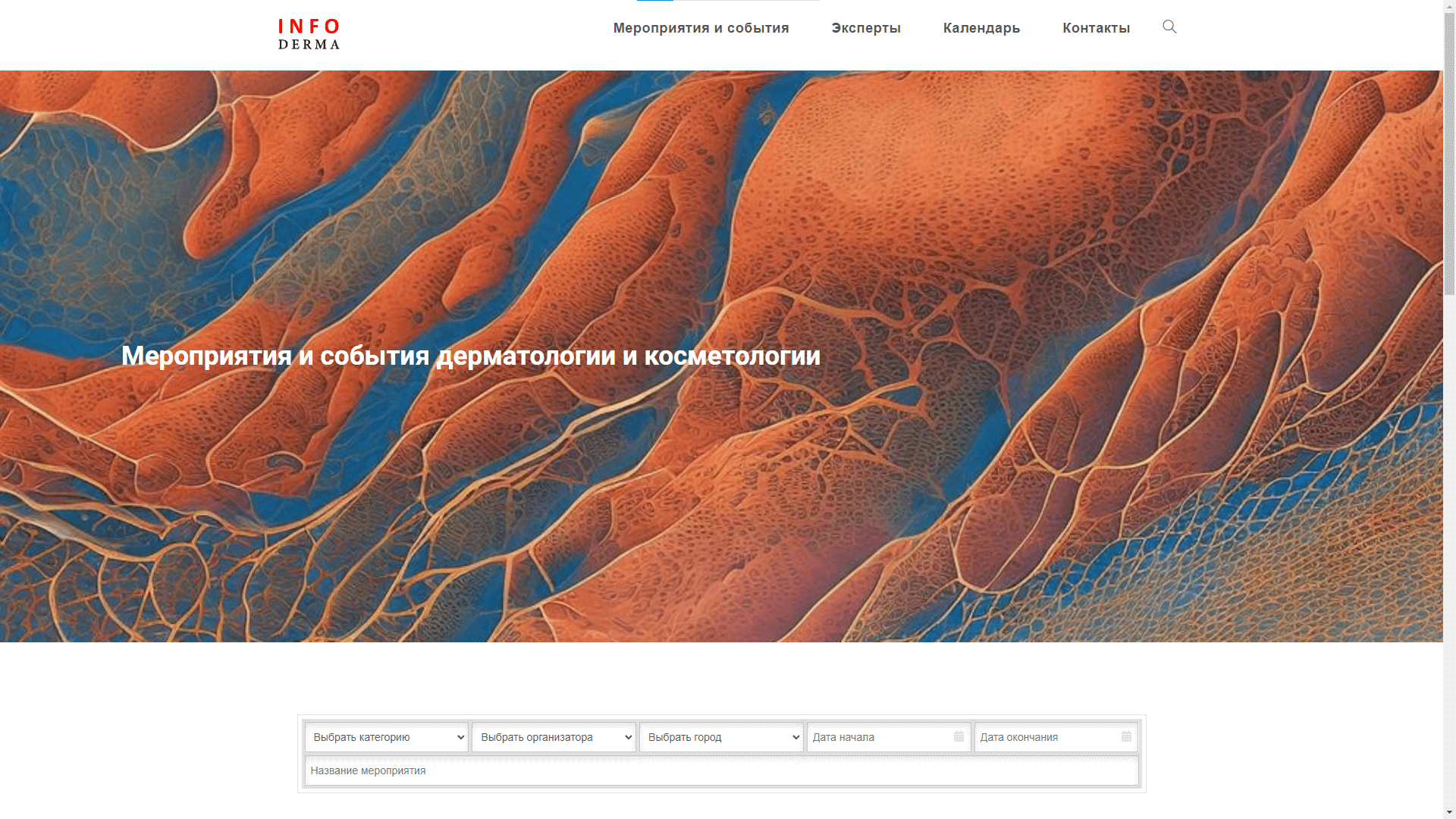Click the hero heading about дерматологии и косметологии
The image size is (1456, 819).
click(x=470, y=356)
